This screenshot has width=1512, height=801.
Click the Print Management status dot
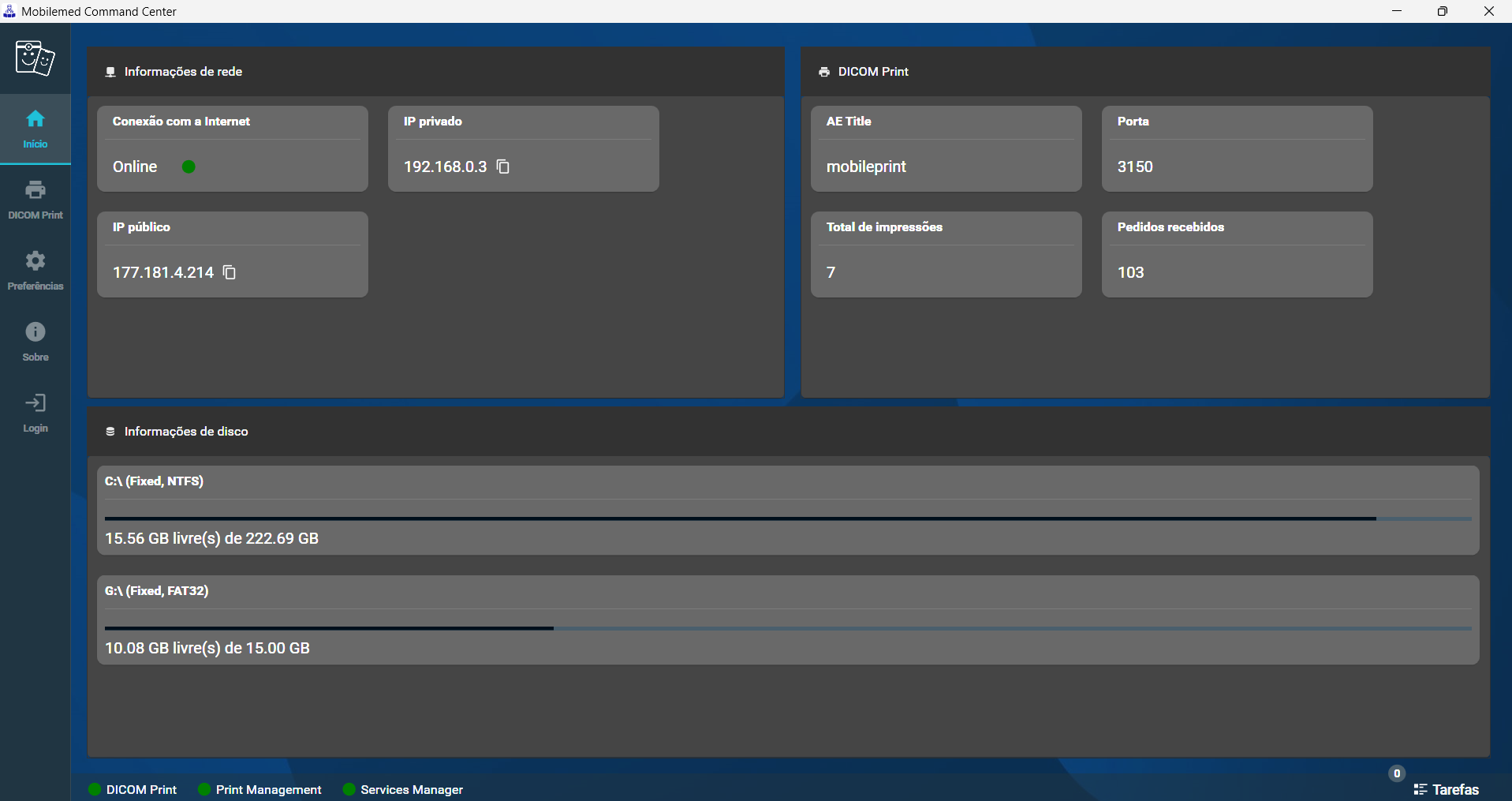204,789
